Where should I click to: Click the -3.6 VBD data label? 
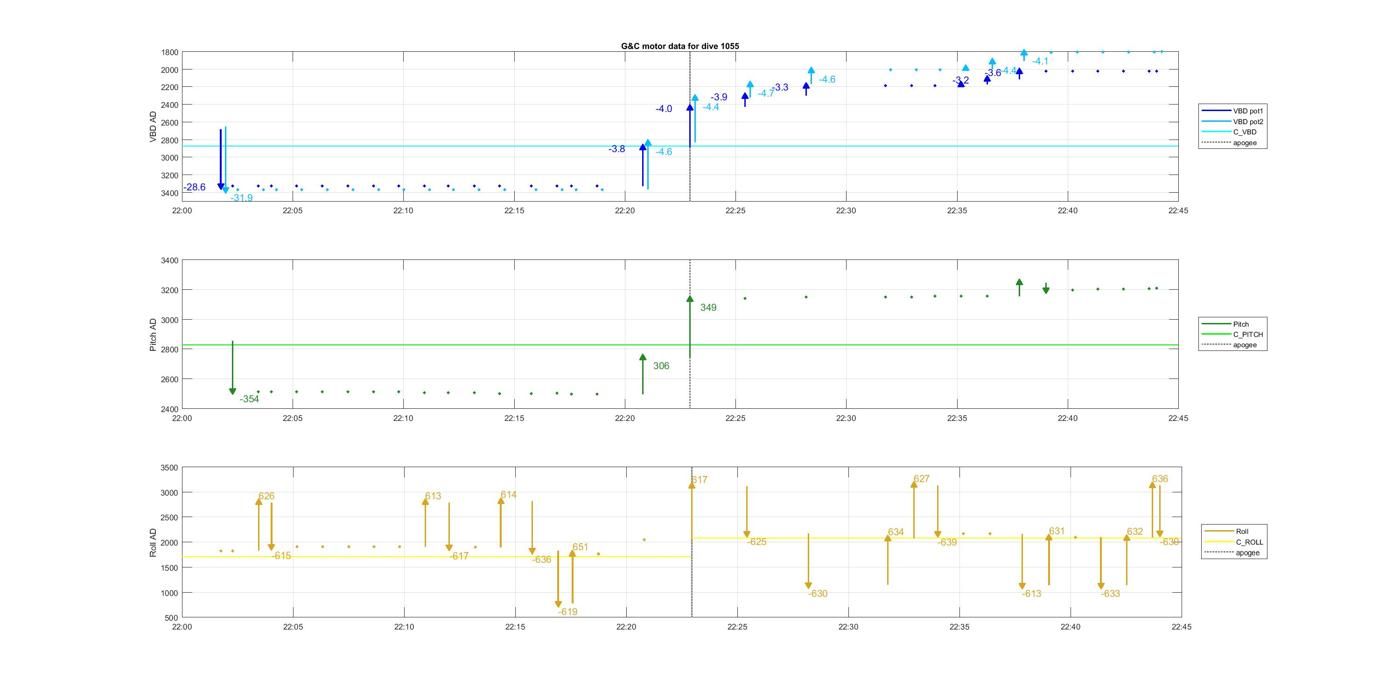(992, 73)
